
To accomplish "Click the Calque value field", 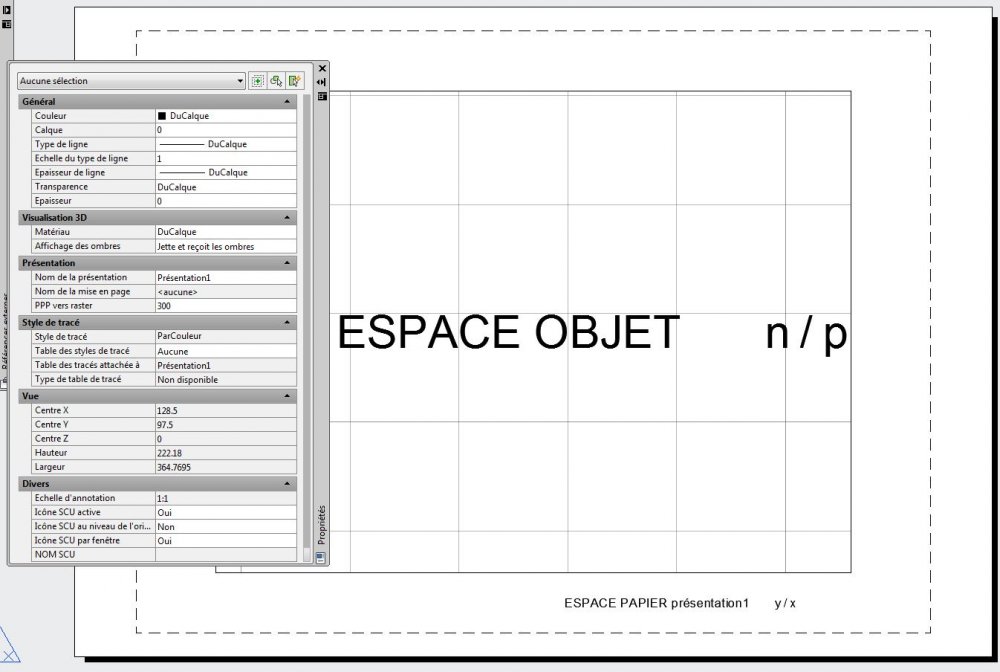I will [226, 130].
